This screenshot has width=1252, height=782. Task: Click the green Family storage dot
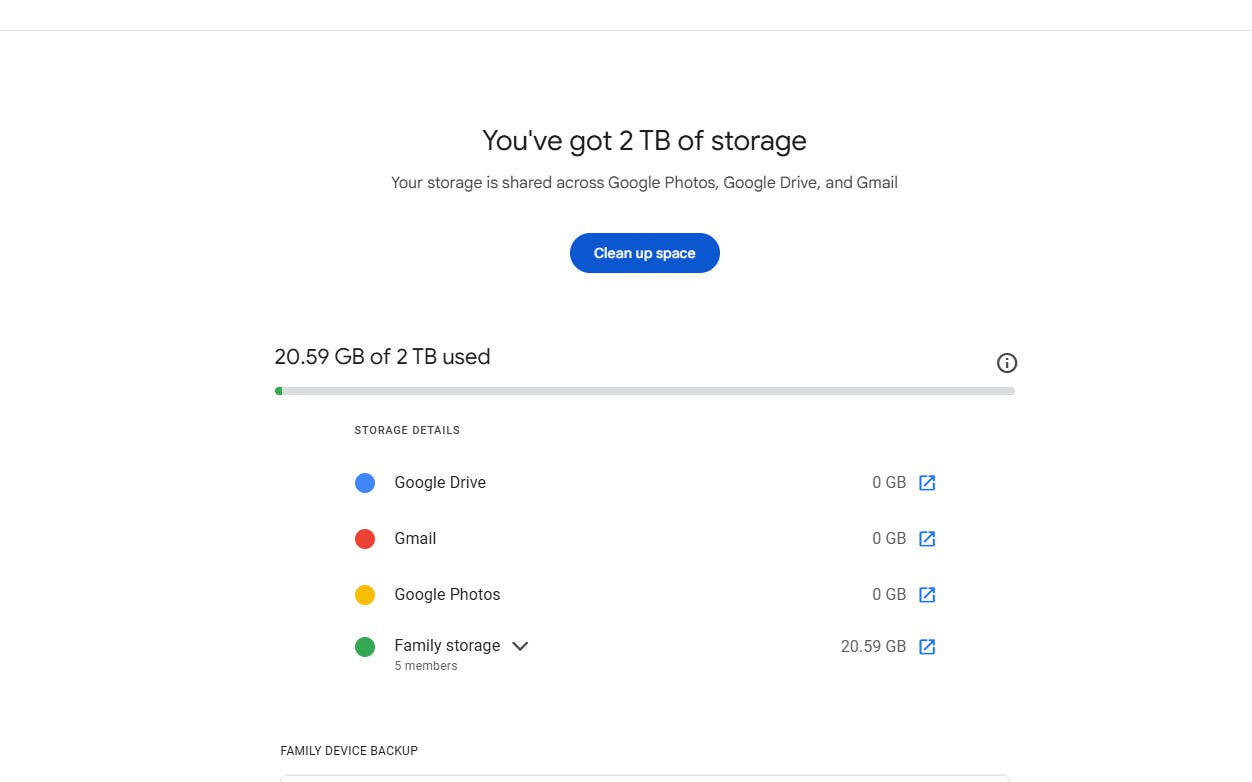pos(365,647)
